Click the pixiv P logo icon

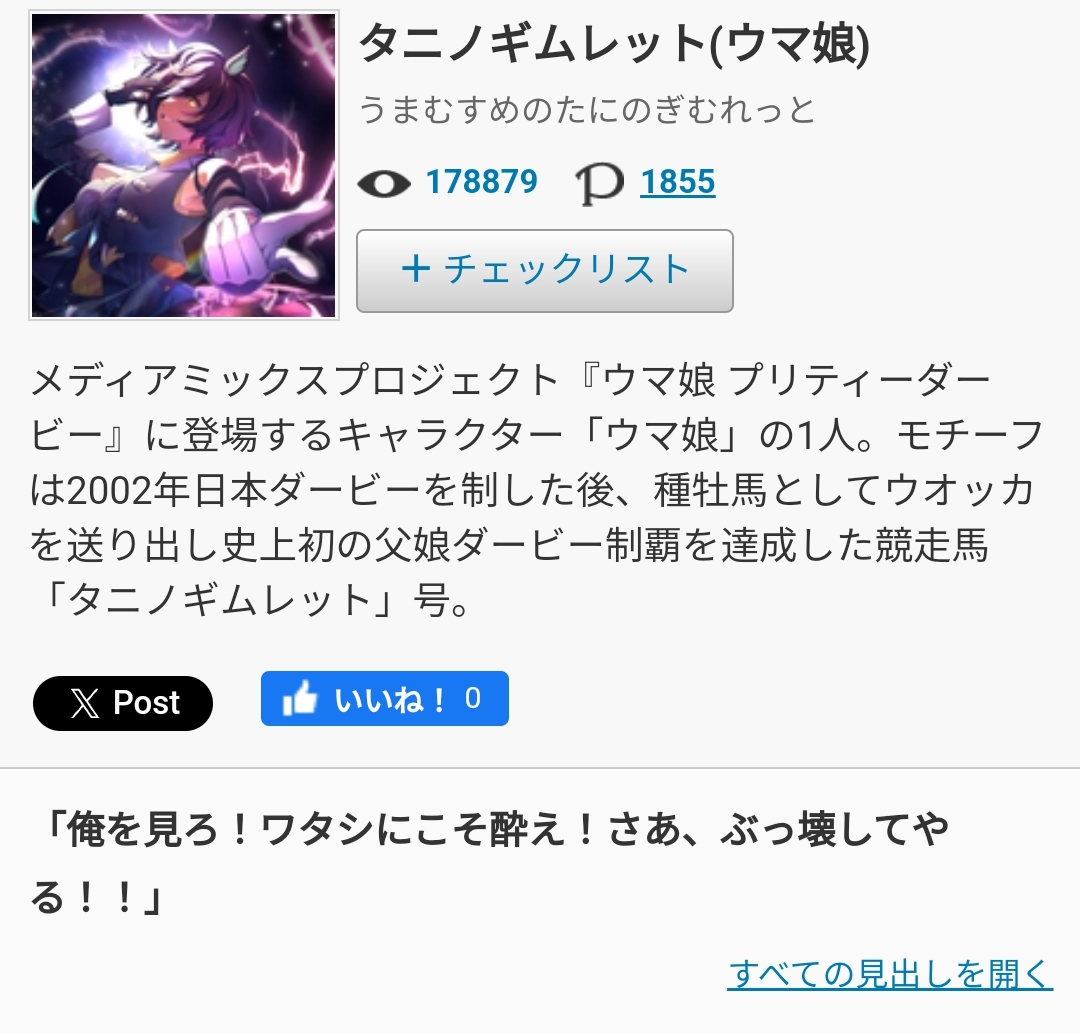click(599, 185)
